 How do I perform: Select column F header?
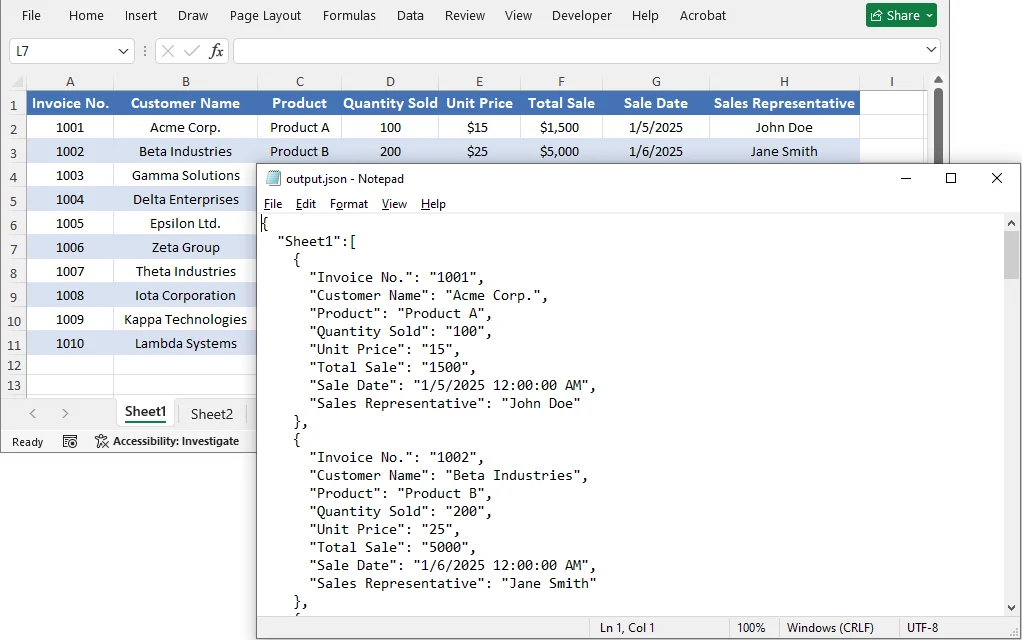(x=561, y=81)
